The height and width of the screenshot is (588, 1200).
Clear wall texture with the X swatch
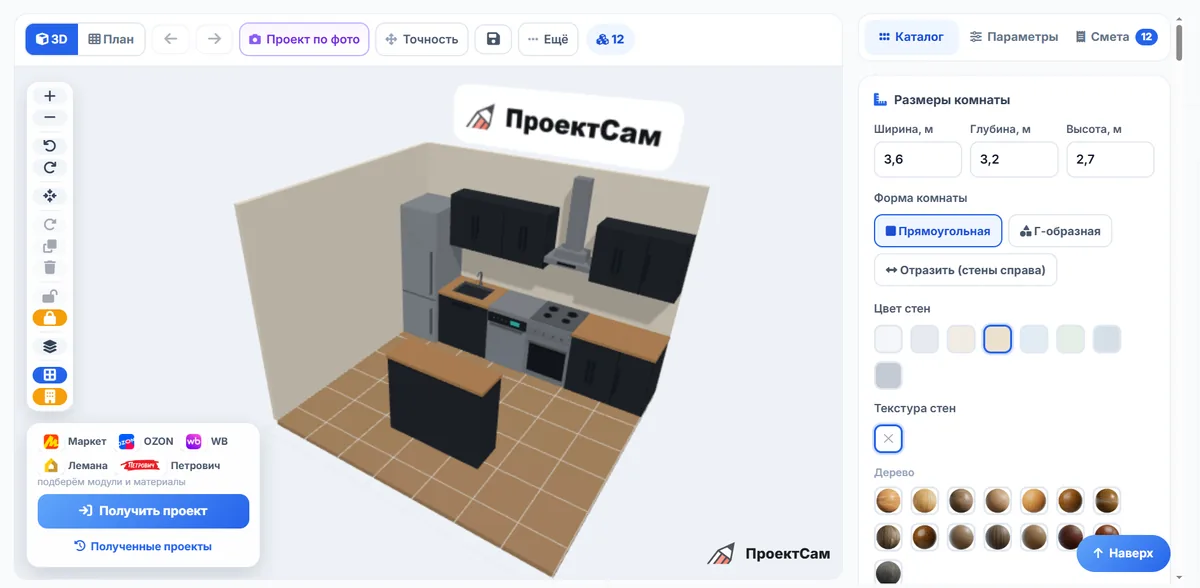888,439
